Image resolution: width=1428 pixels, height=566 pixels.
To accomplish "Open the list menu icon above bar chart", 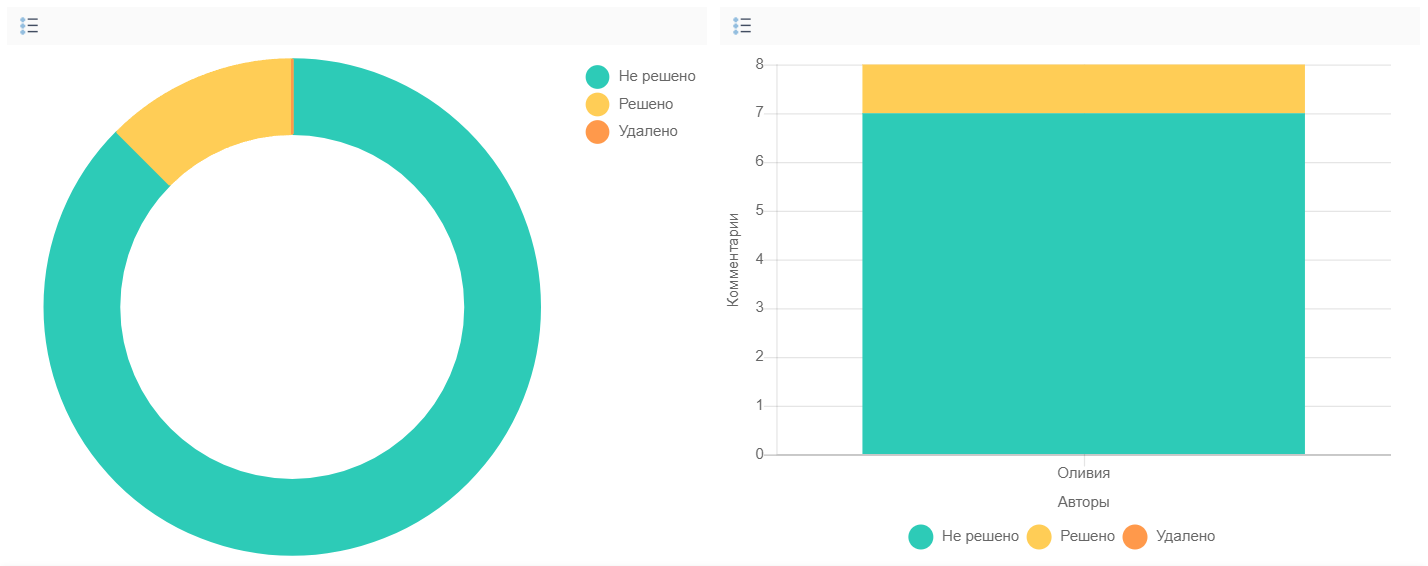I will click(742, 26).
